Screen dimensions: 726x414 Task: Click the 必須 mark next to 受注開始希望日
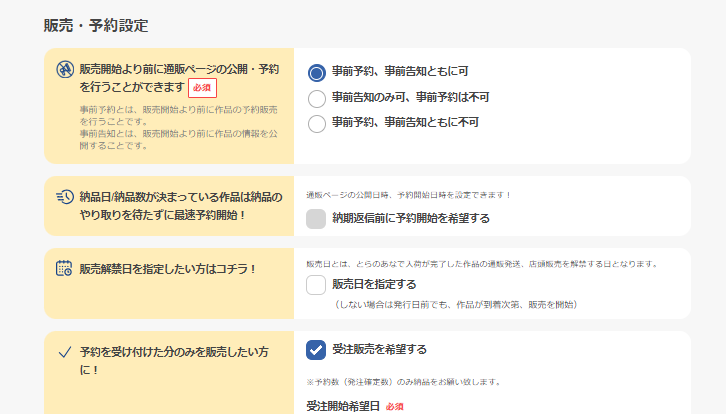pyautogui.click(x=394, y=407)
